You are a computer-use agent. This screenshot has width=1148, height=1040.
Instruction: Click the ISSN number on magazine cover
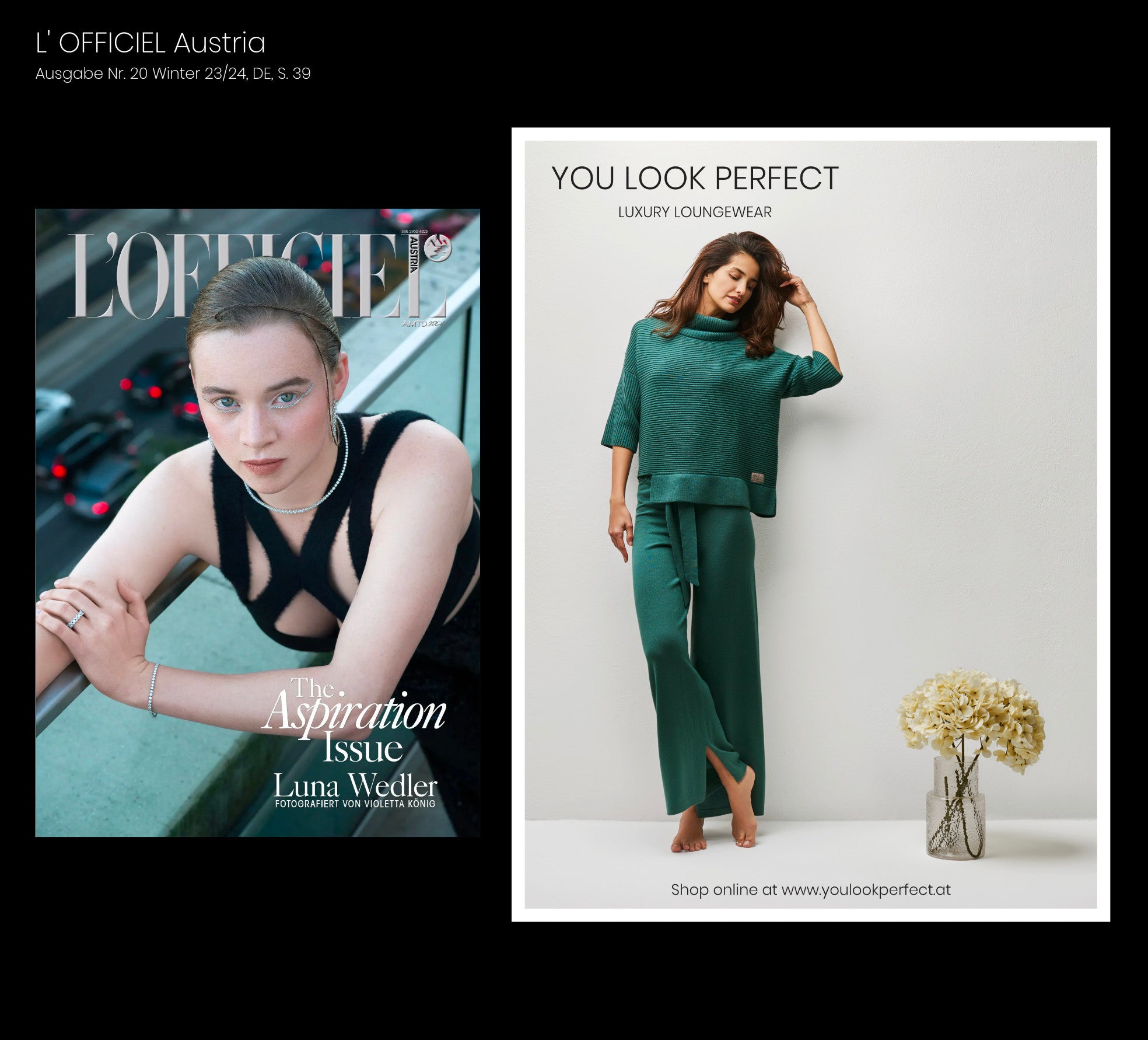[x=414, y=232]
